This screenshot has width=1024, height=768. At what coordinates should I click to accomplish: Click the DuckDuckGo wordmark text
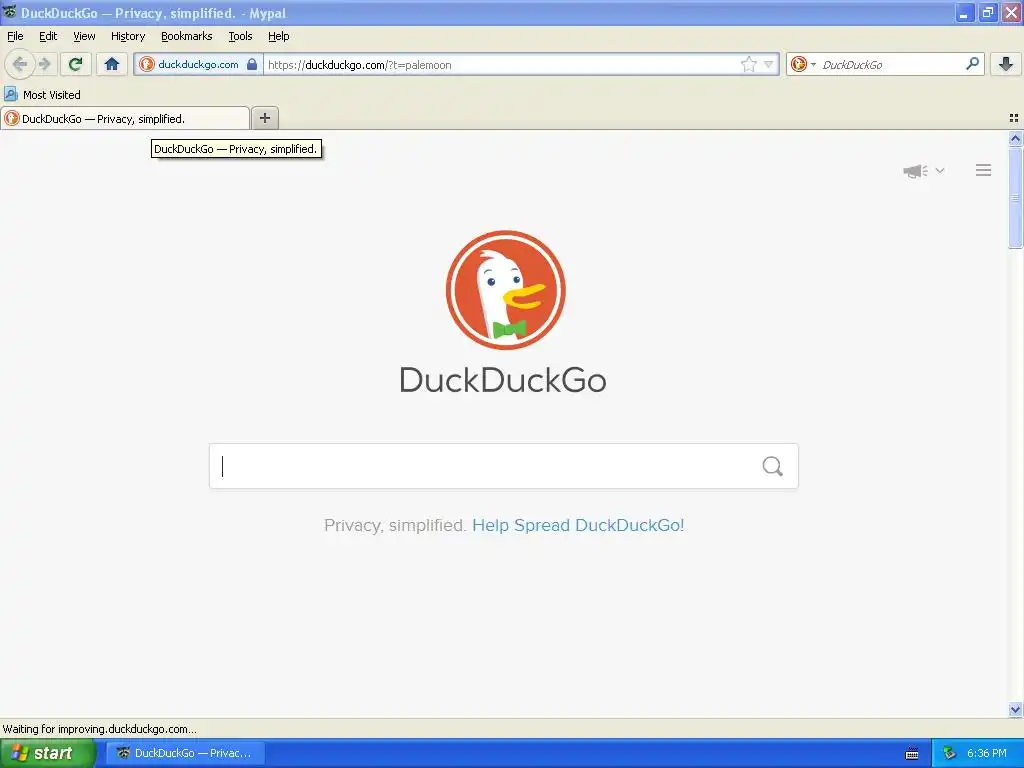click(503, 380)
